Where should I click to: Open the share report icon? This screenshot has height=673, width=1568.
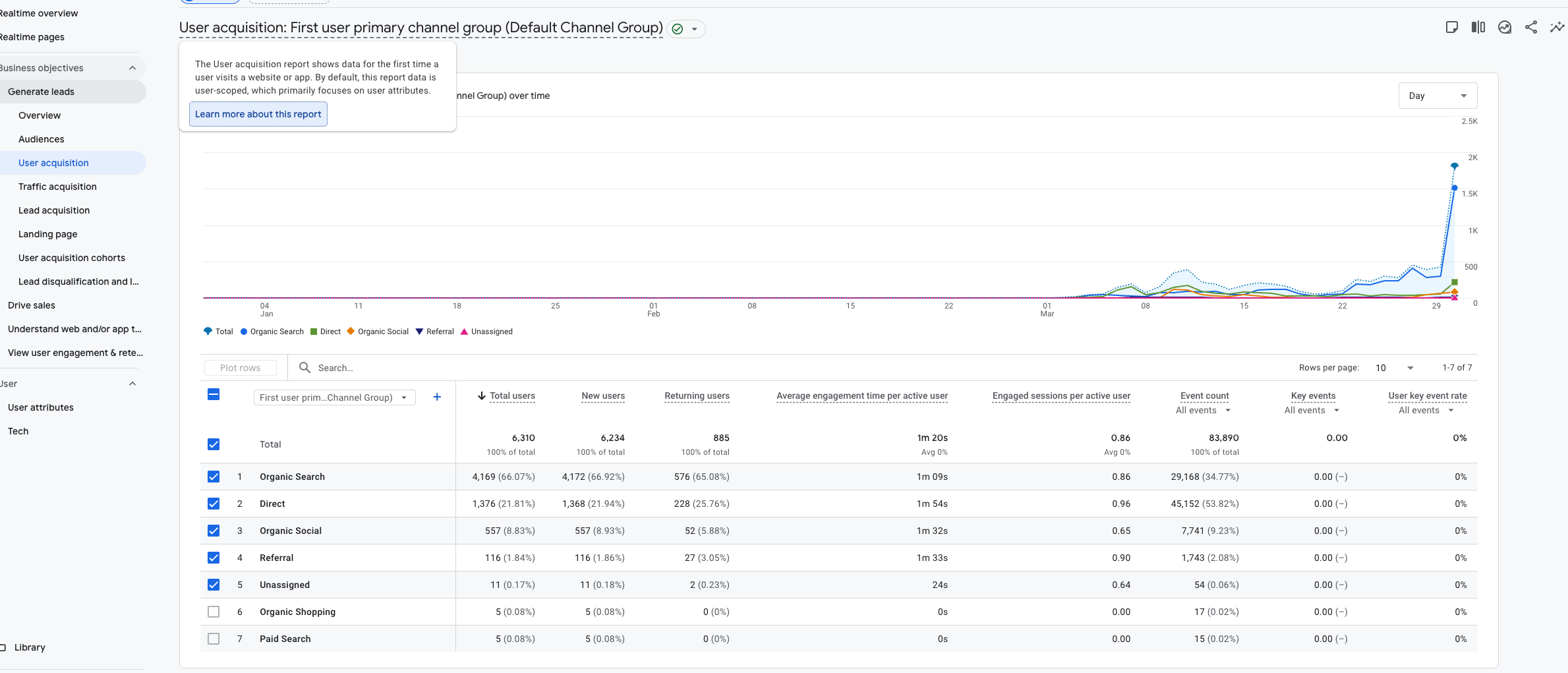pos(1530,27)
